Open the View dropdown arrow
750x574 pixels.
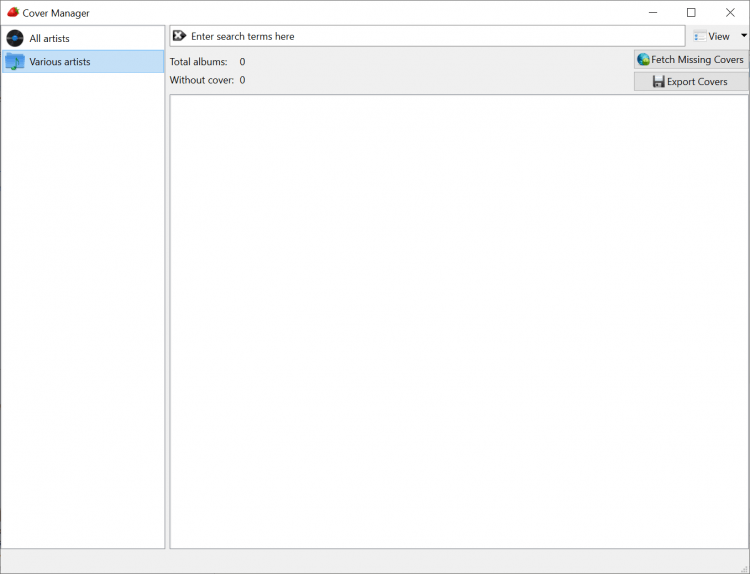(x=743, y=36)
